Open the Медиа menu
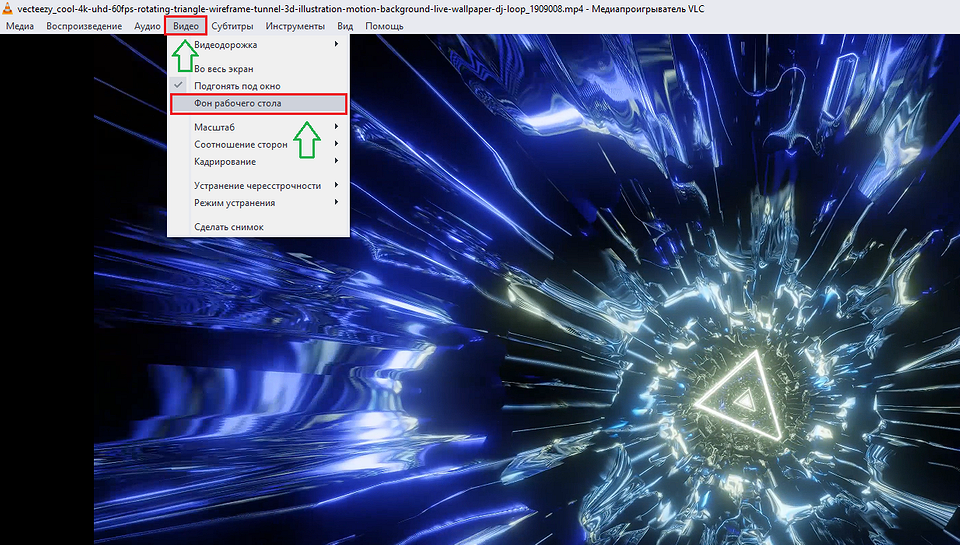The image size is (960, 545). coord(20,26)
